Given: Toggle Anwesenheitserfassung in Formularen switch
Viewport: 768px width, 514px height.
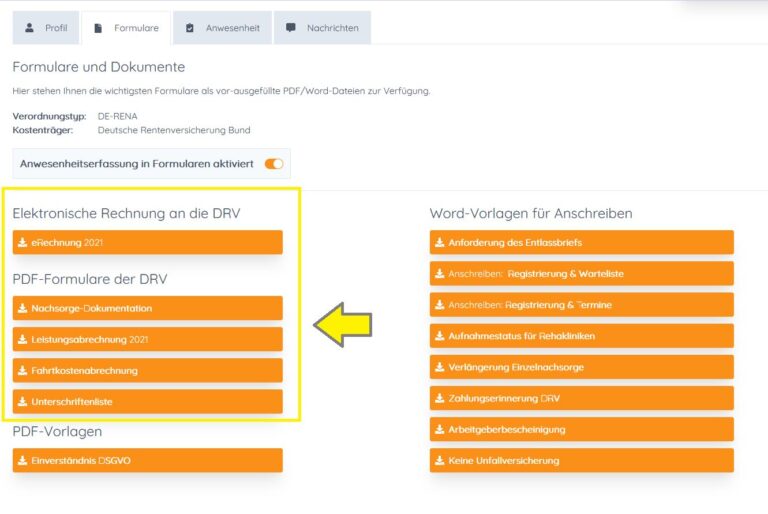Looking at the screenshot, I should coord(273,163).
